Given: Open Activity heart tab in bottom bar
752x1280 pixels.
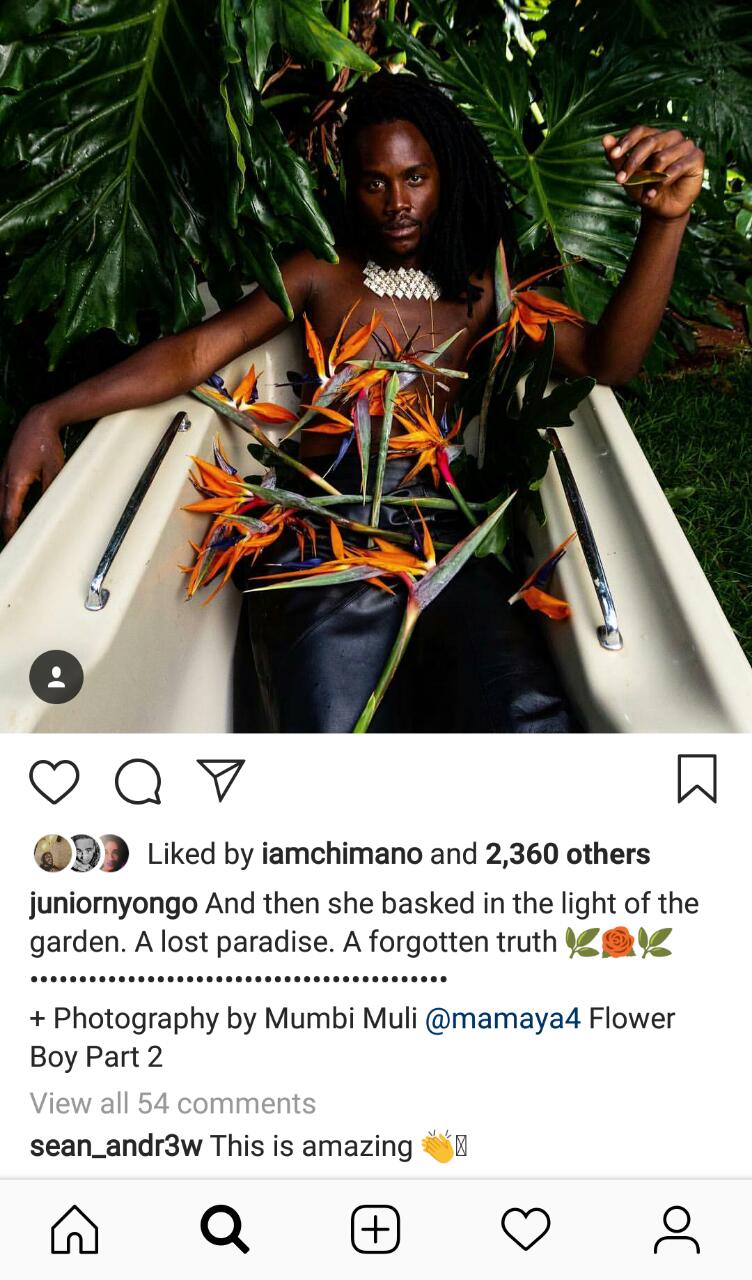Looking at the screenshot, I should point(526,1229).
